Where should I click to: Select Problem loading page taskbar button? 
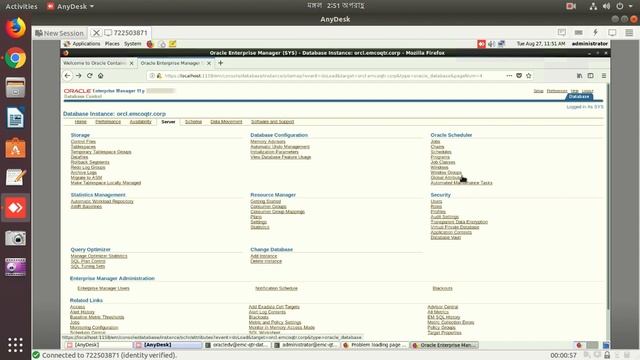[375, 345]
